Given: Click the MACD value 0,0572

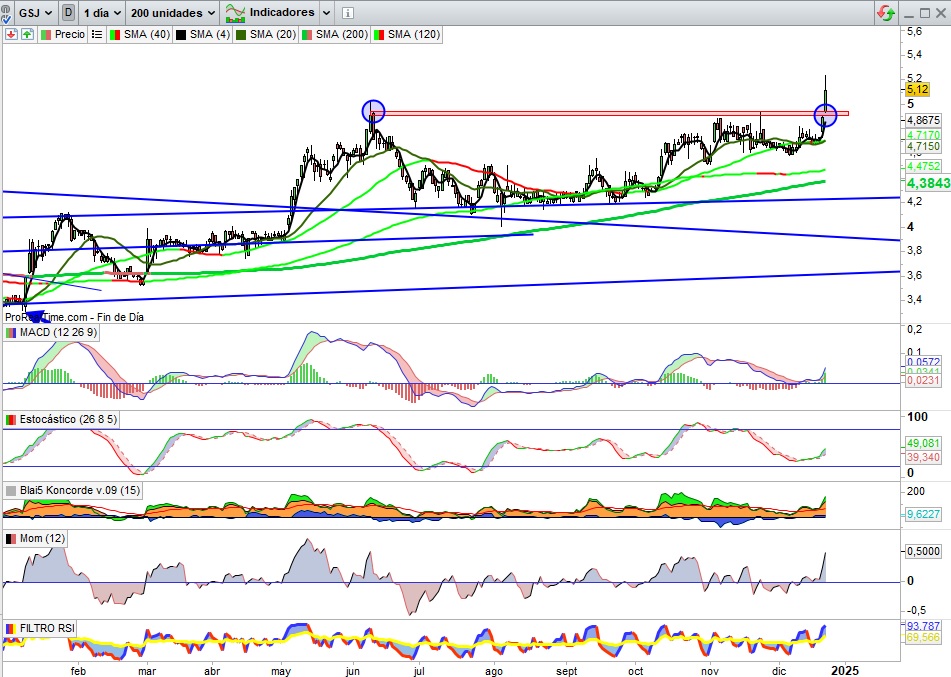Looking at the screenshot, I should 923,362.
